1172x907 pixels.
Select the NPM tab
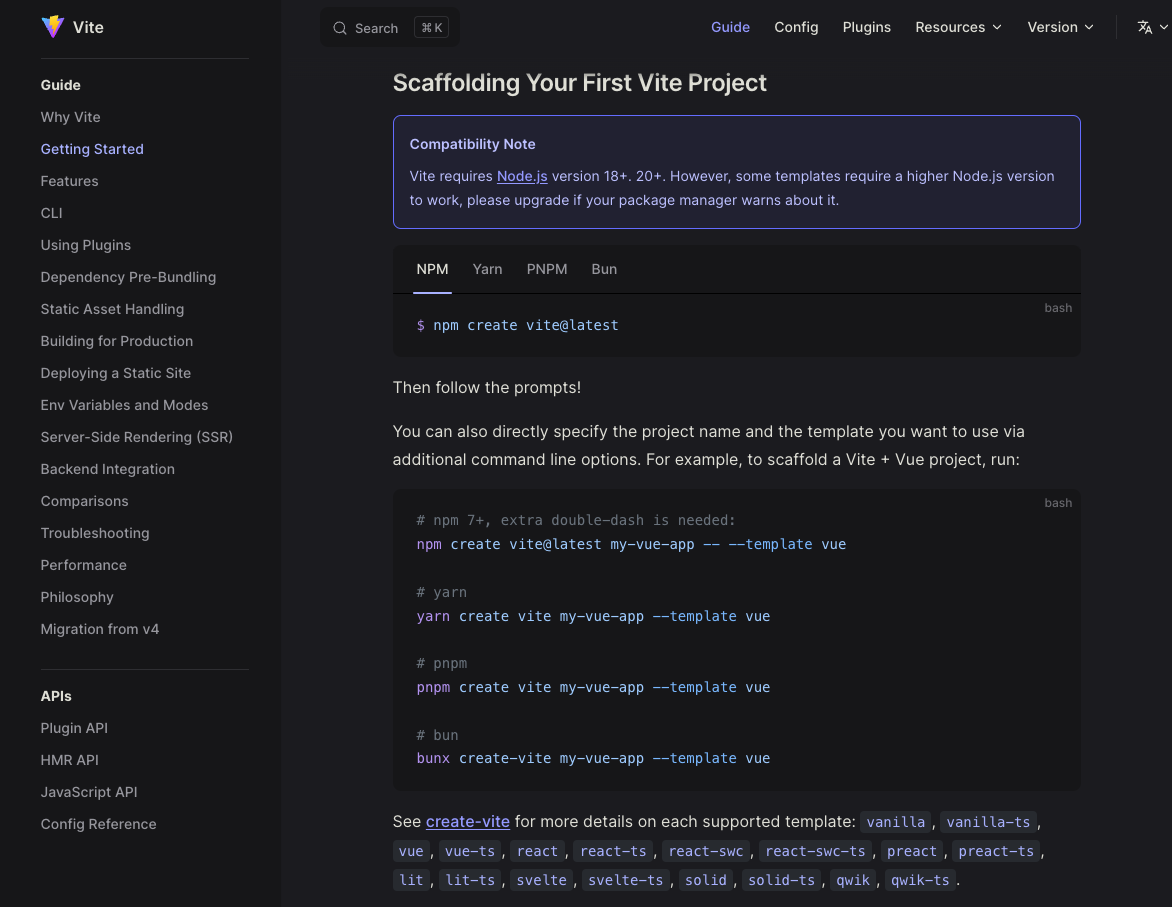click(433, 269)
